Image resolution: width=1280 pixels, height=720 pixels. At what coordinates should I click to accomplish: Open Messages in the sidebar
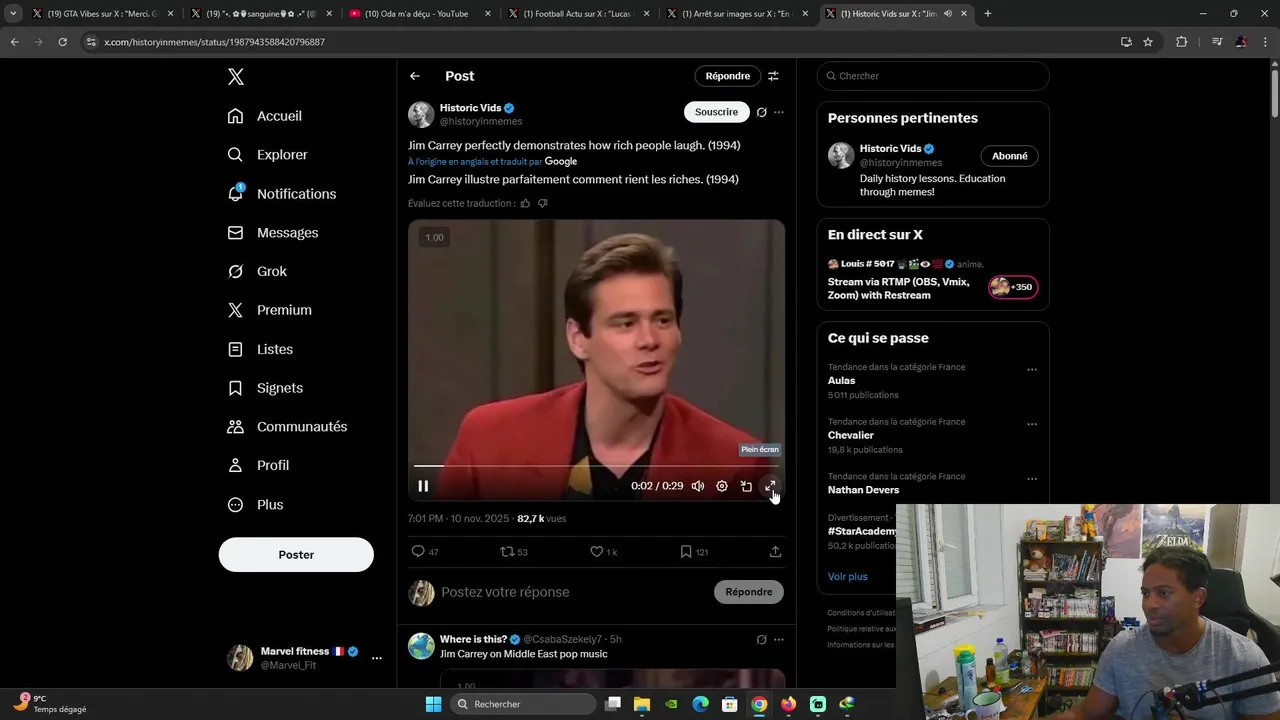pyautogui.click(x=273, y=232)
